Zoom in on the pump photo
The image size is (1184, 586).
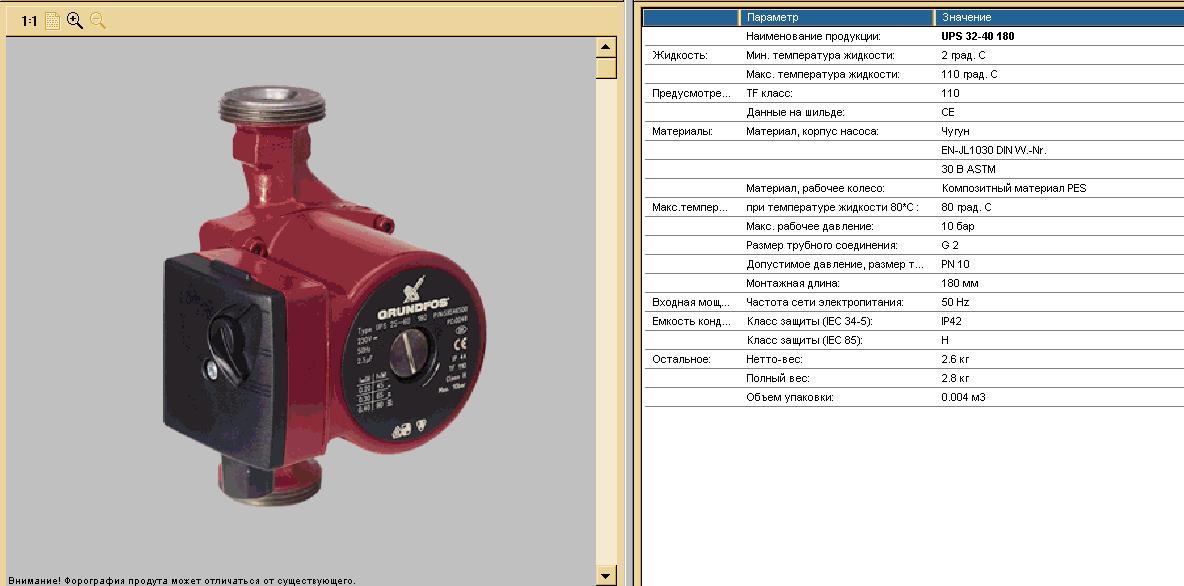click(x=75, y=21)
